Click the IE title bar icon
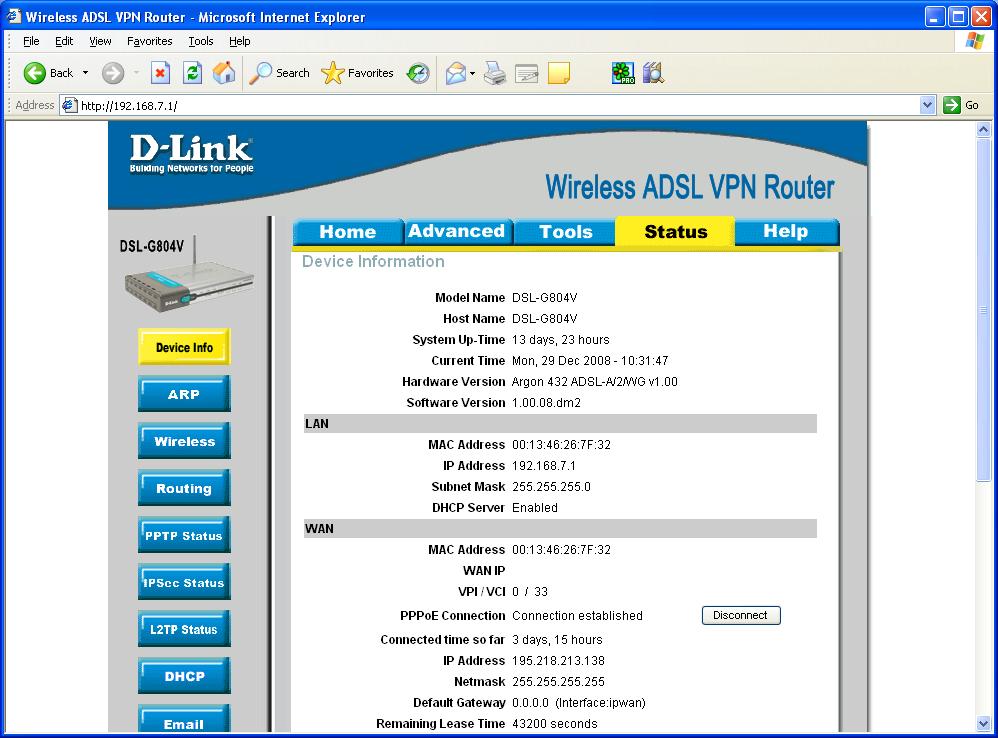 (13, 17)
